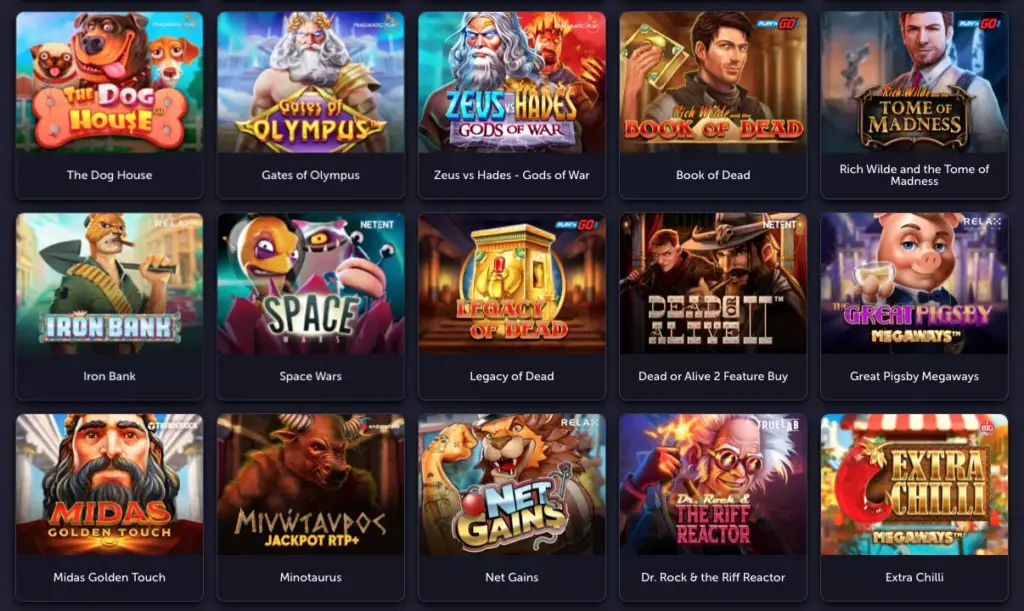Click "Rich Wilde and the Tome of Madness" label
Screen dimensions: 1024x611
(x=914, y=175)
